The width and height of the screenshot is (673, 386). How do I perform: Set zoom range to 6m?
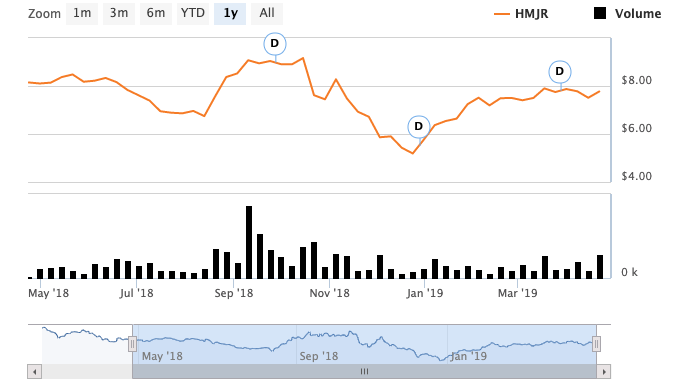pos(156,14)
